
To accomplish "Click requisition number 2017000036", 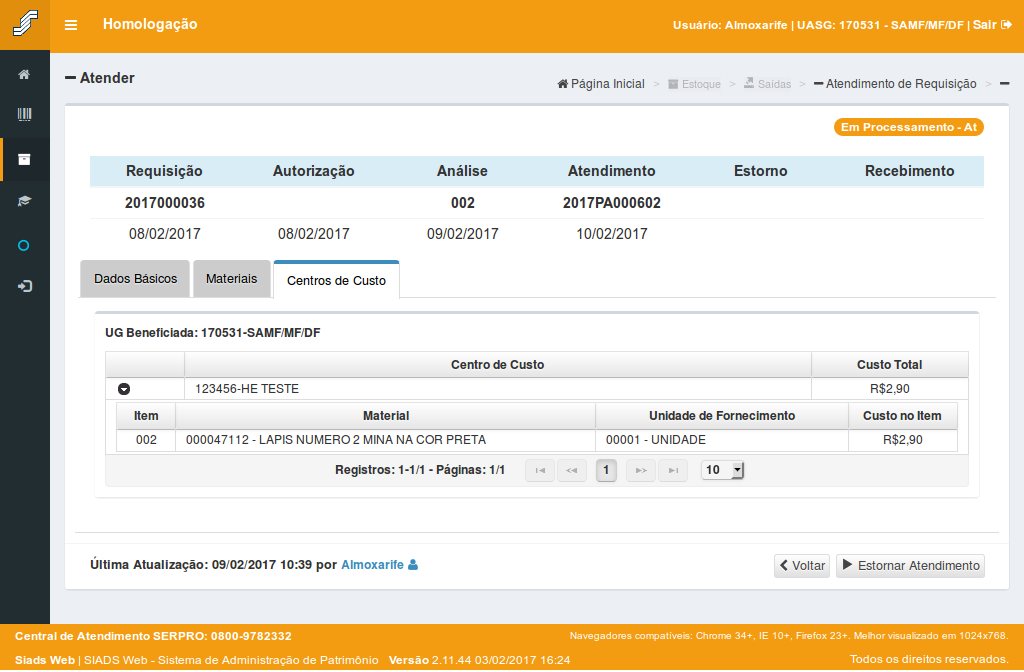I will point(165,203).
